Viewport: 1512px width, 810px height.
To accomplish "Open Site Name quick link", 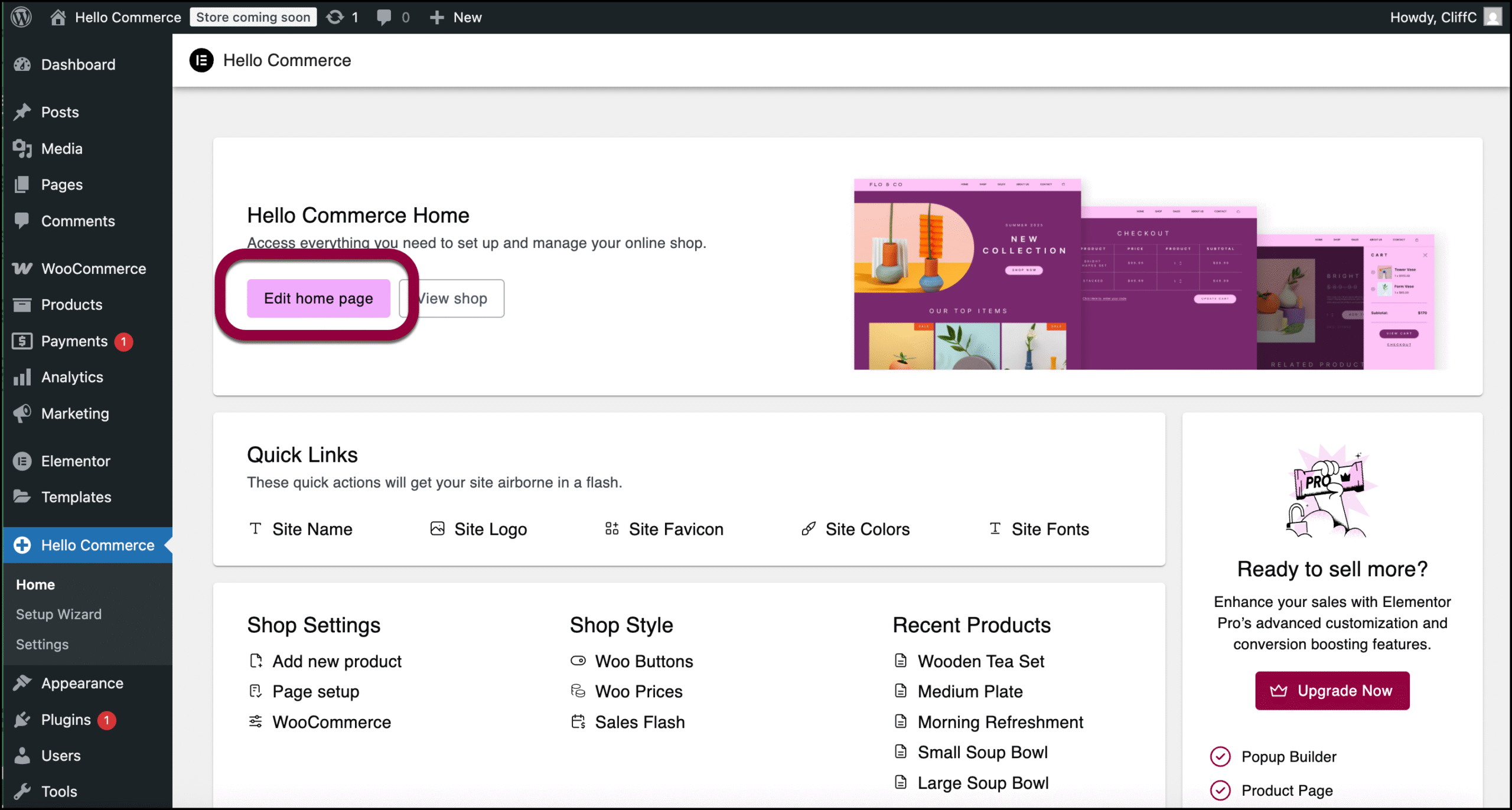I will pyautogui.click(x=301, y=529).
